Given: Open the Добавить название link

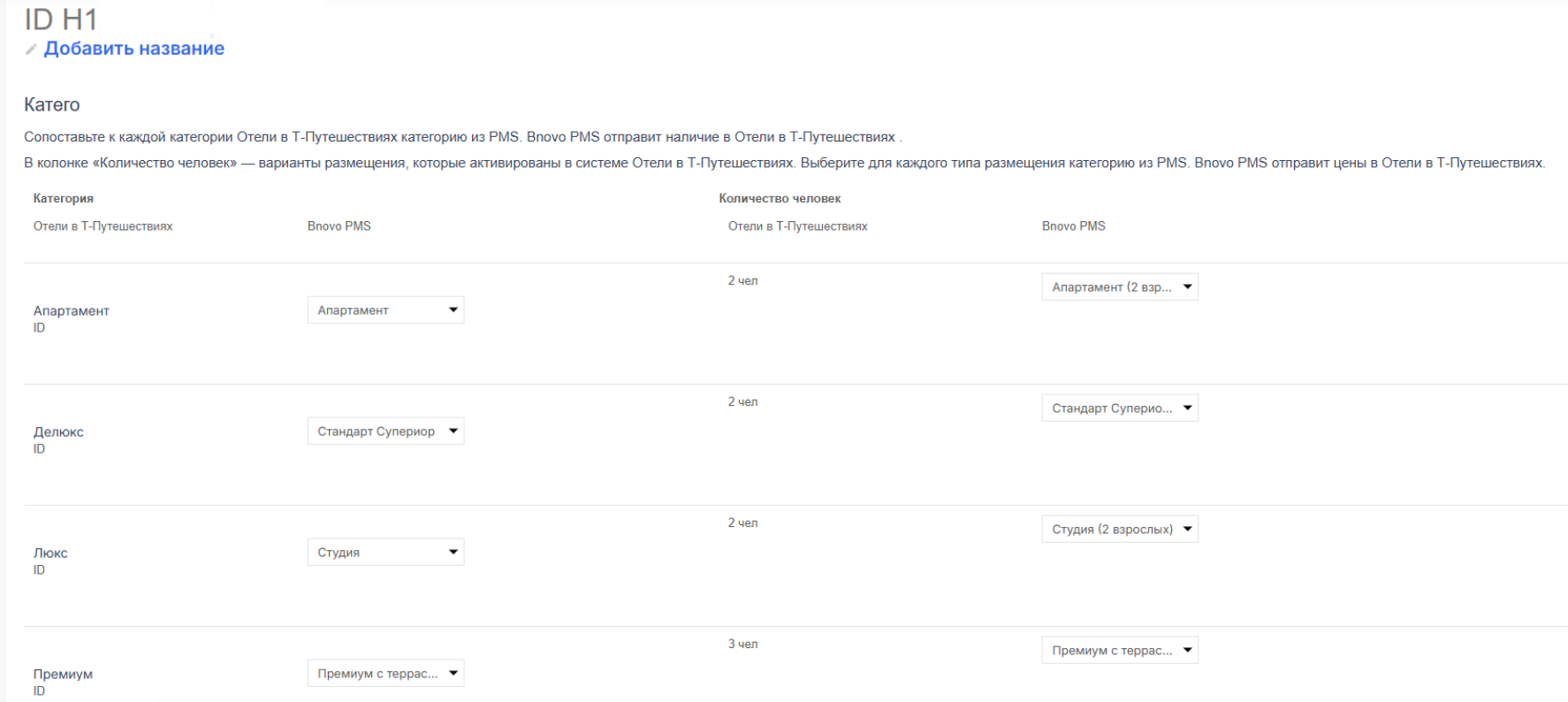Looking at the screenshot, I should (x=133, y=49).
